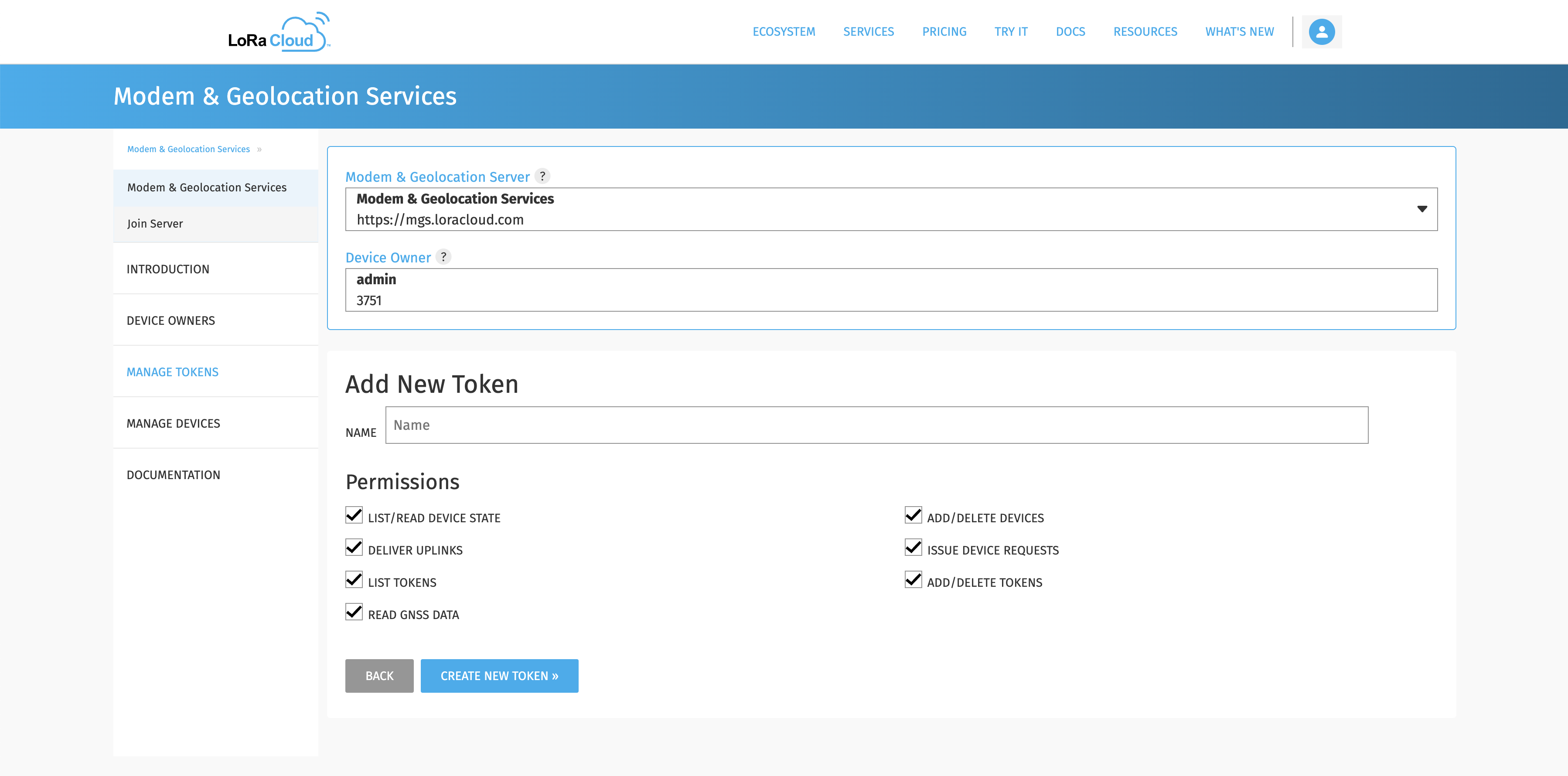Open the user account profile icon
This screenshot has height=776, width=1568.
click(x=1322, y=32)
